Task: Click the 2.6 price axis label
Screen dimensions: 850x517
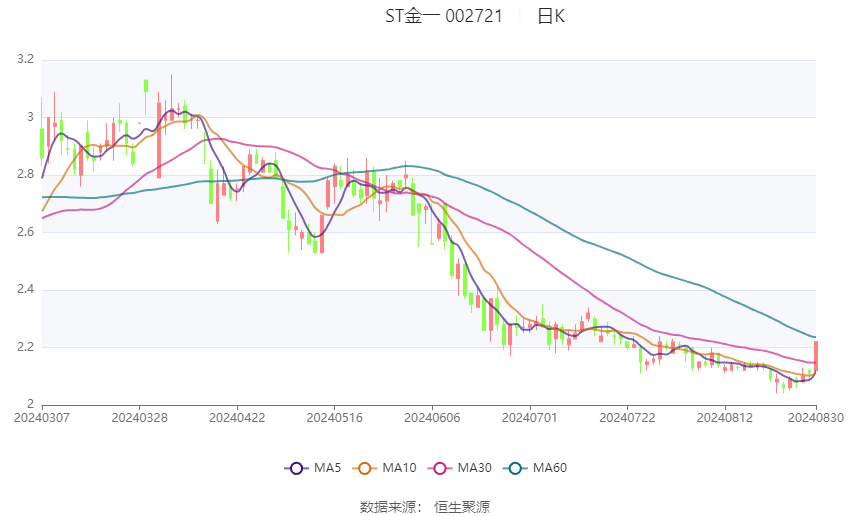Action: 25,232
